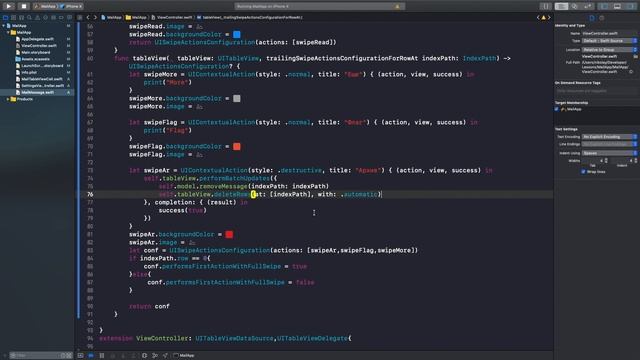The width and height of the screenshot is (640, 360).
Task: Click the warning triangle in the activity bar
Action: pos(397,7)
